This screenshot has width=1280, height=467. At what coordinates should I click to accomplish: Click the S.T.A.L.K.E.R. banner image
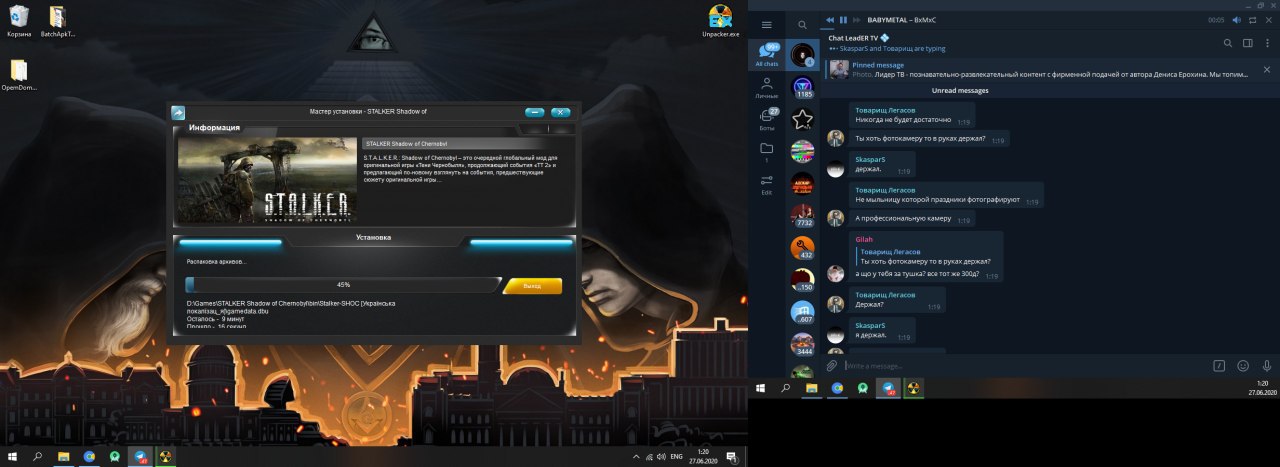[267, 180]
